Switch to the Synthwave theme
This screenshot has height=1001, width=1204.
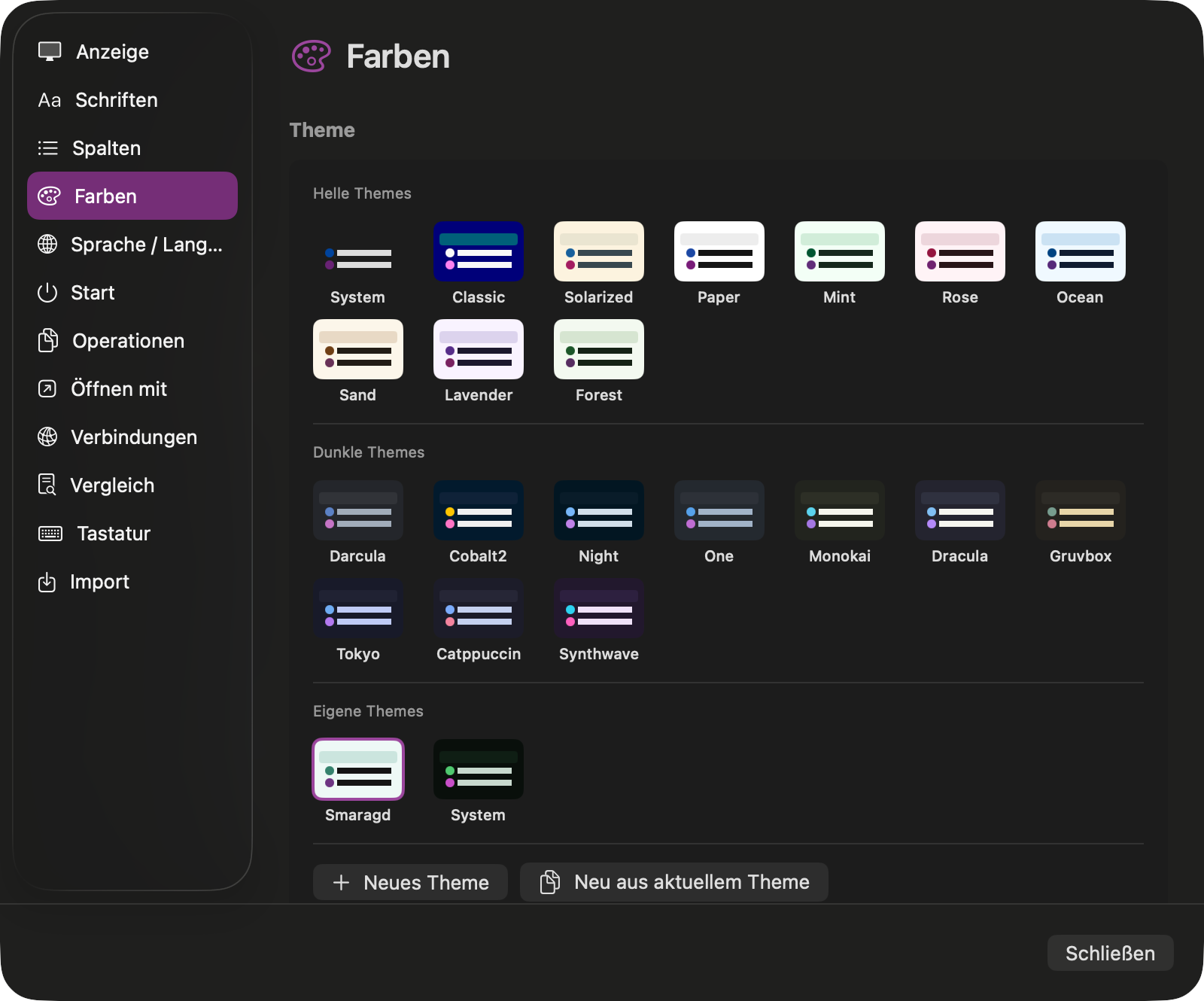(598, 608)
